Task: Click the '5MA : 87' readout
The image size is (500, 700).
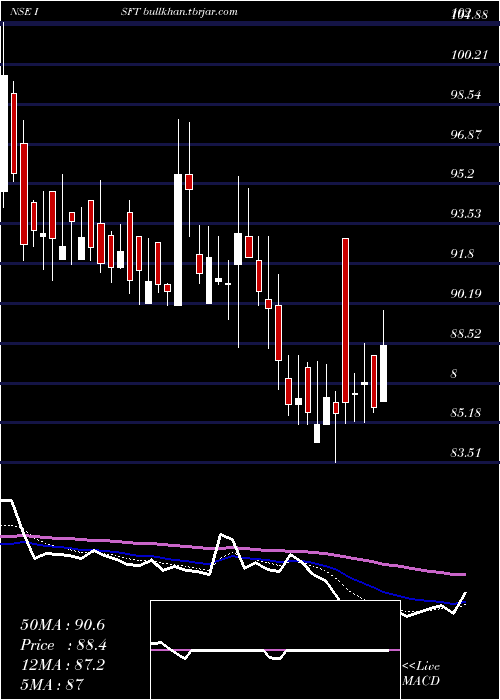Action: pyautogui.click(x=52, y=684)
